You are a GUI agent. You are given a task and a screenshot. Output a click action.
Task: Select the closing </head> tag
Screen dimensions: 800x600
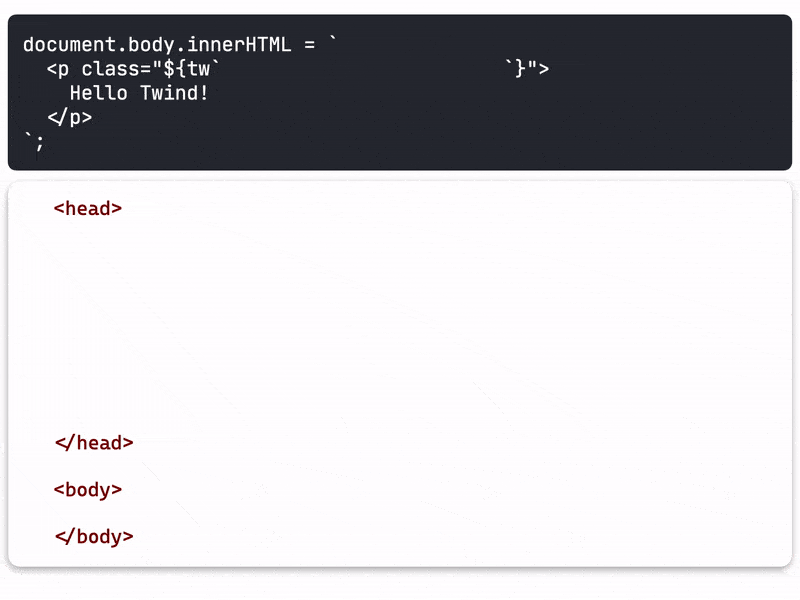coord(94,442)
